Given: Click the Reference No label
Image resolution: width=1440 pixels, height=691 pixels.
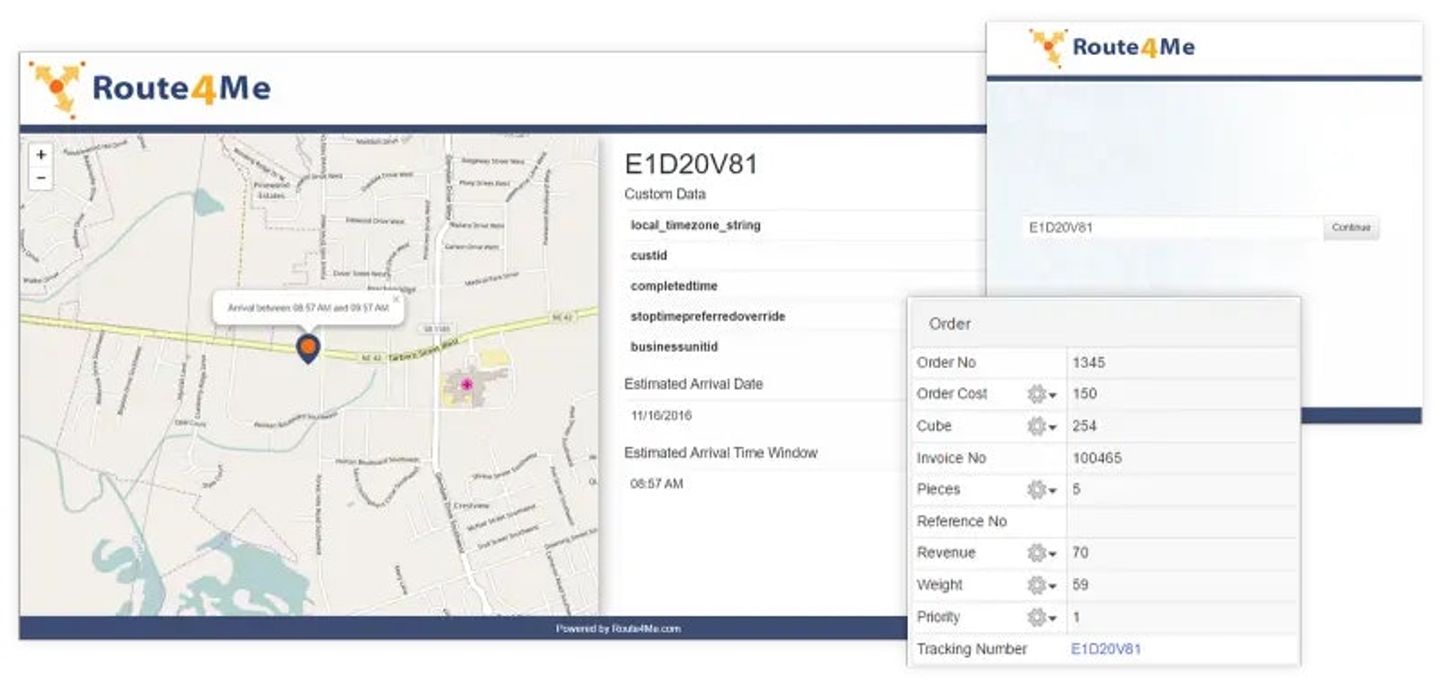Looking at the screenshot, I should (962, 521).
